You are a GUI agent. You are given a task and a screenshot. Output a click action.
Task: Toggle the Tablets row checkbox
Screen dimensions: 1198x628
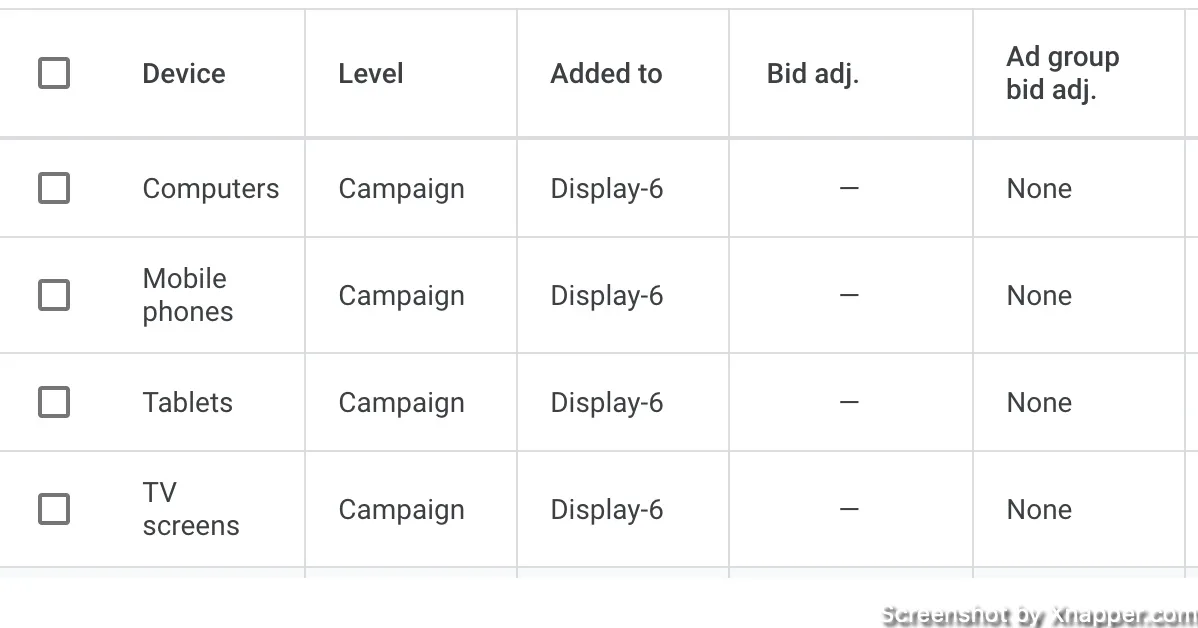(x=54, y=402)
